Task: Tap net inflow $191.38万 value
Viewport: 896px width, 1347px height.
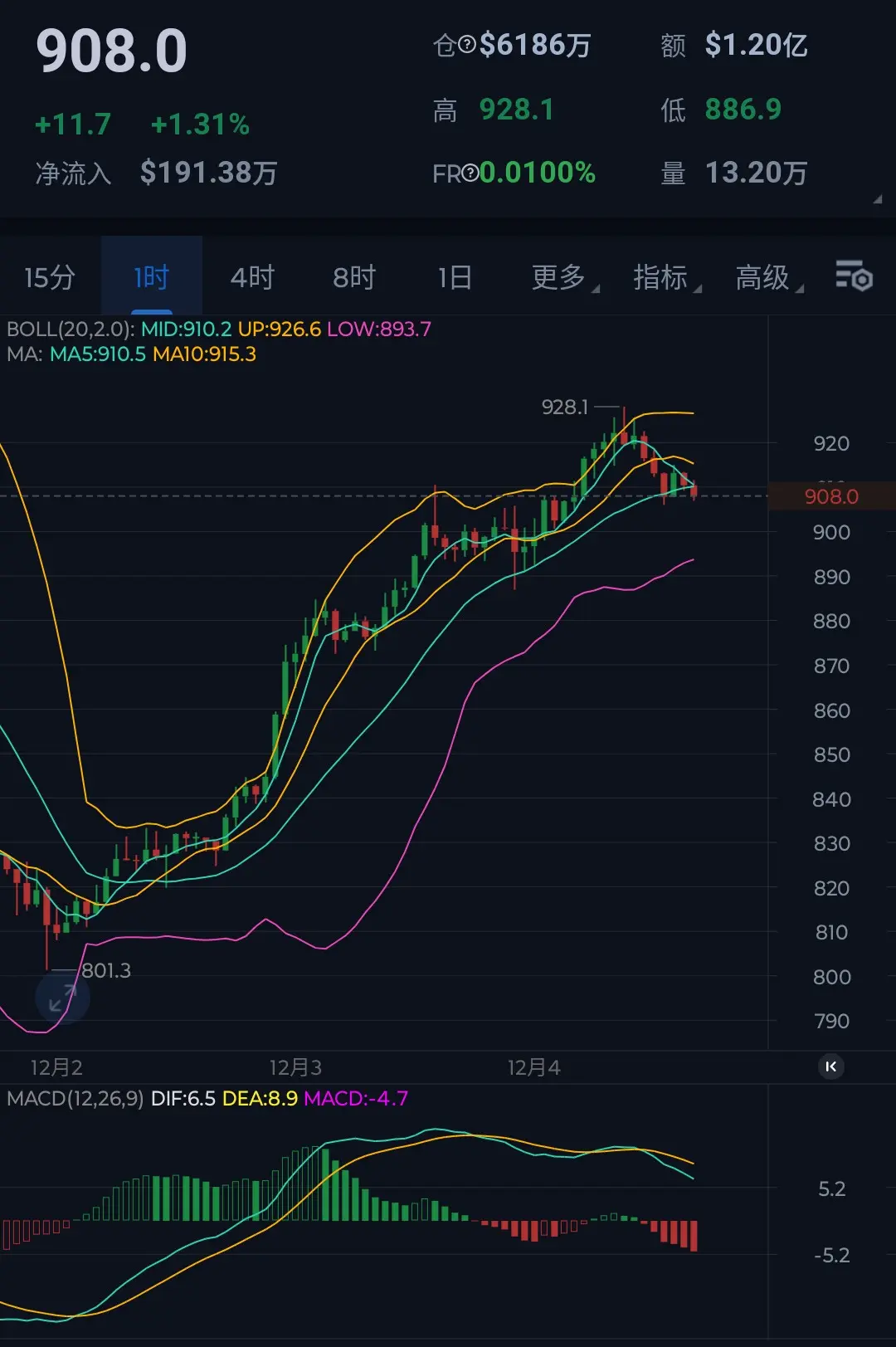Action: tap(209, 173)
